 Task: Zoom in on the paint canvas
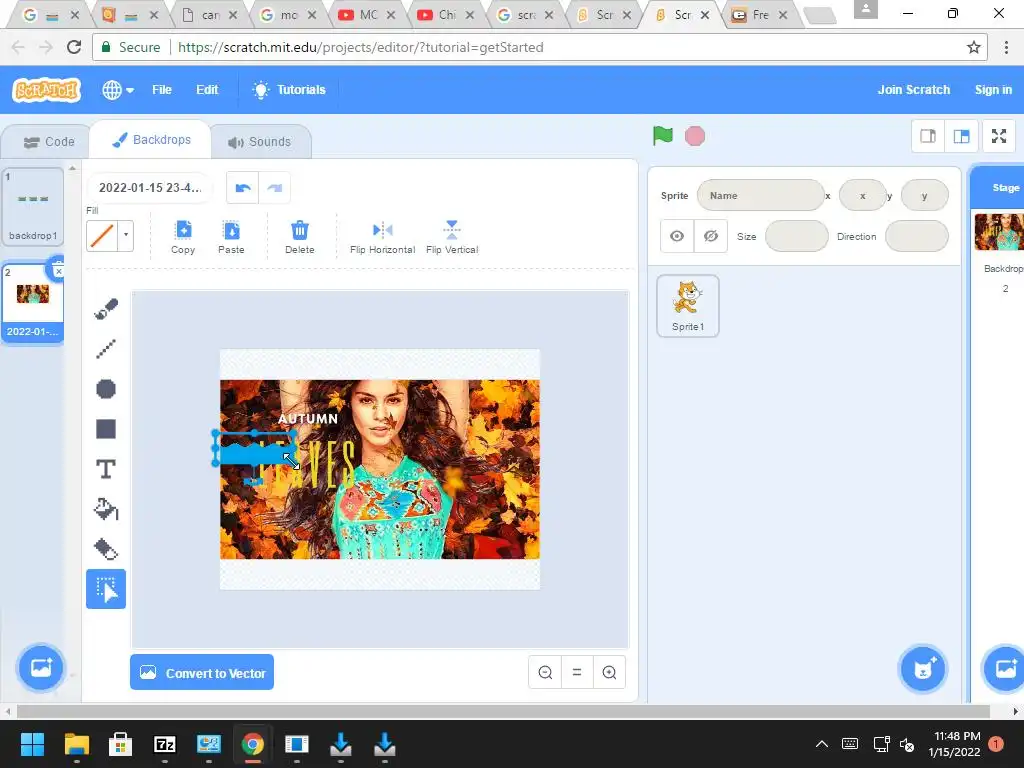[x=609, y=672]
